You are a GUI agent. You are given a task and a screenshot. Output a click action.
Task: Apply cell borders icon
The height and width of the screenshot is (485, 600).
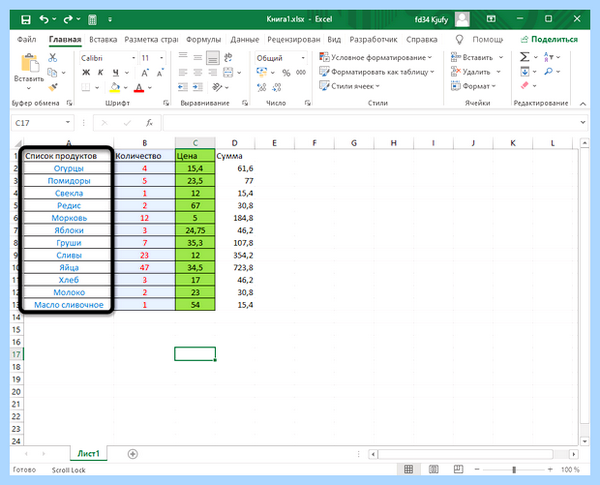coord(86,88)
